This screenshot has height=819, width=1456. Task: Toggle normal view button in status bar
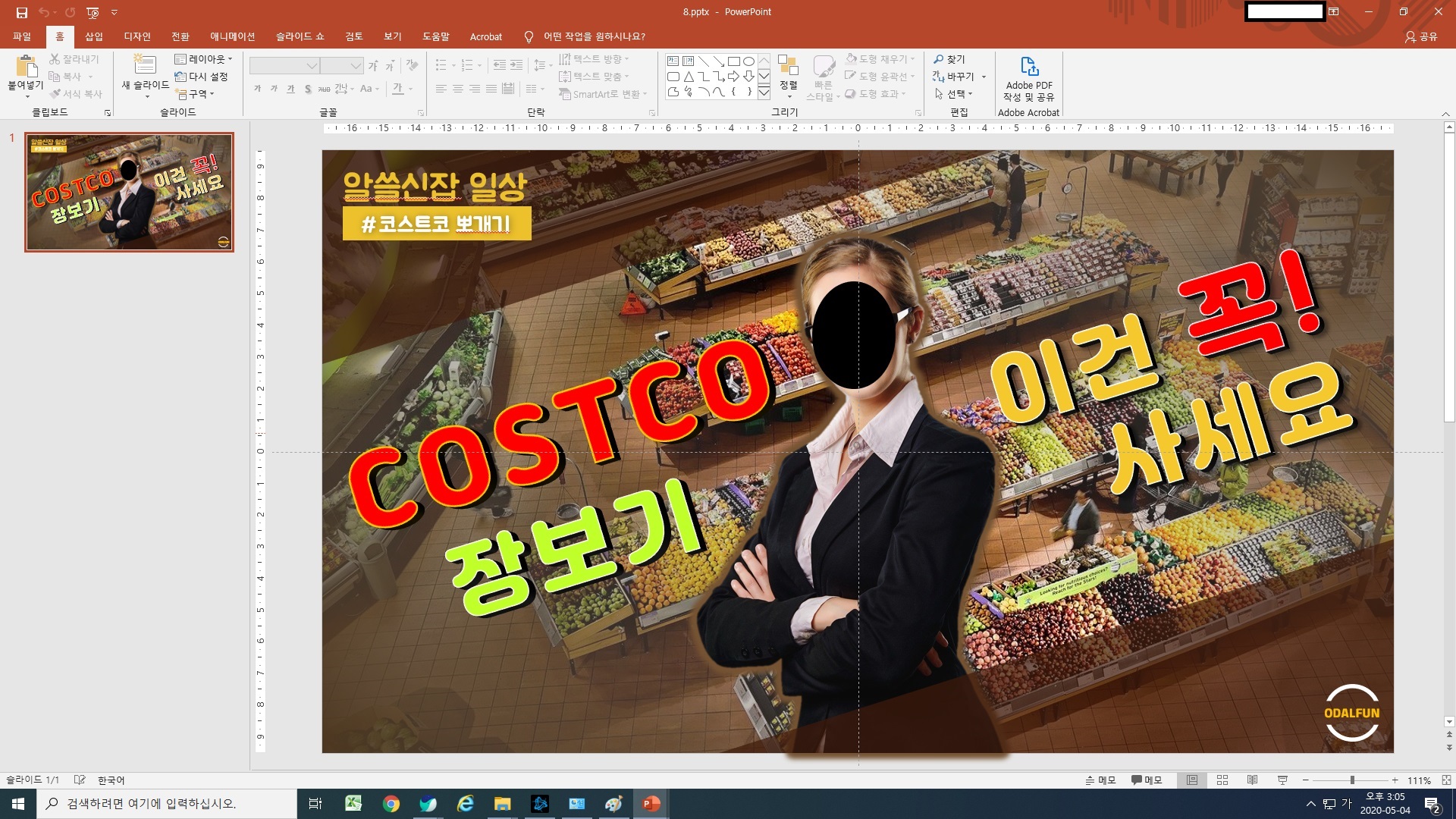[1192, 780]
